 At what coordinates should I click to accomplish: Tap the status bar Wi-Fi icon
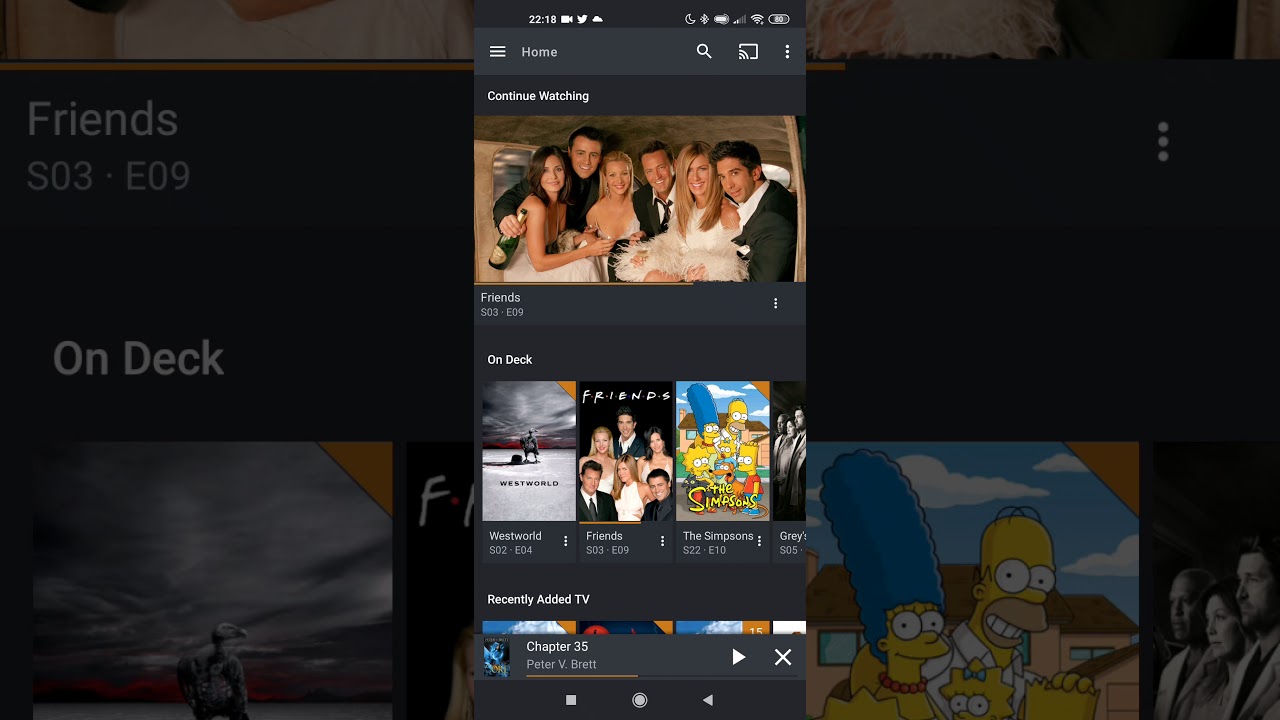(x=757, y=19)
